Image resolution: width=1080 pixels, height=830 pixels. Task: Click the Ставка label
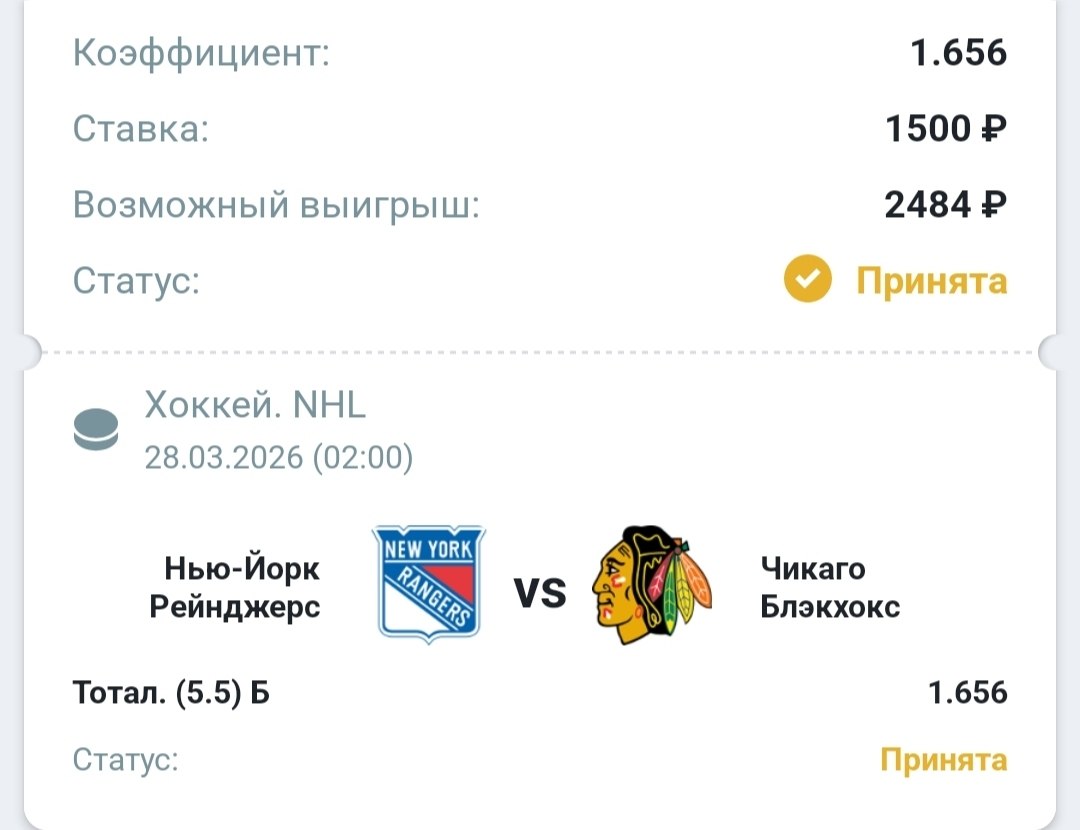141,129
